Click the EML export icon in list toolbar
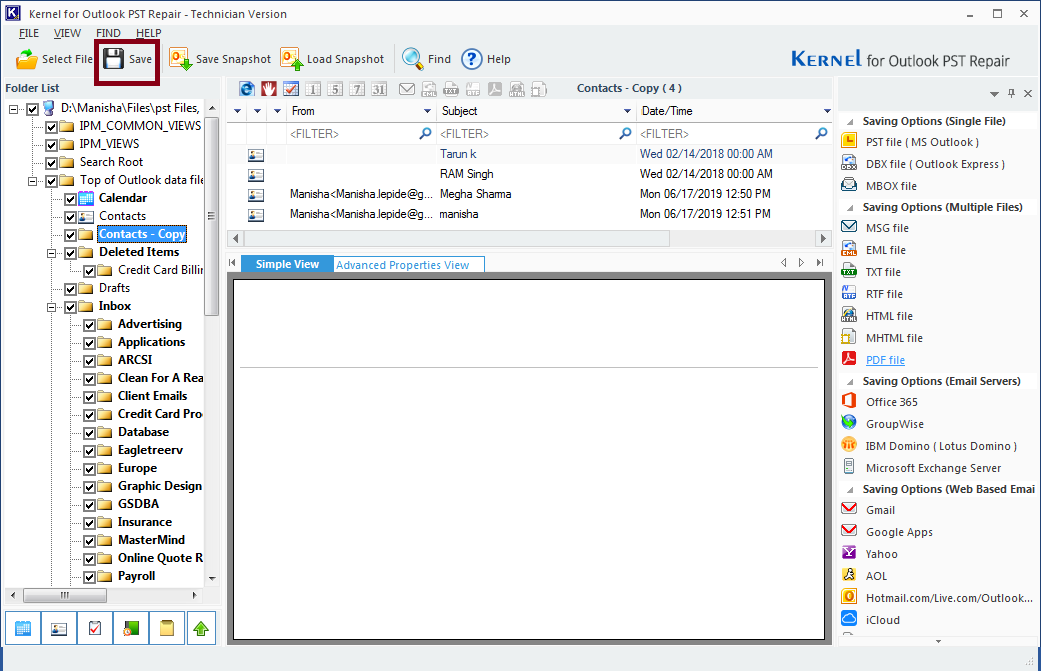The height and width of the screenshot is (671, 1041). coord(429,89)
